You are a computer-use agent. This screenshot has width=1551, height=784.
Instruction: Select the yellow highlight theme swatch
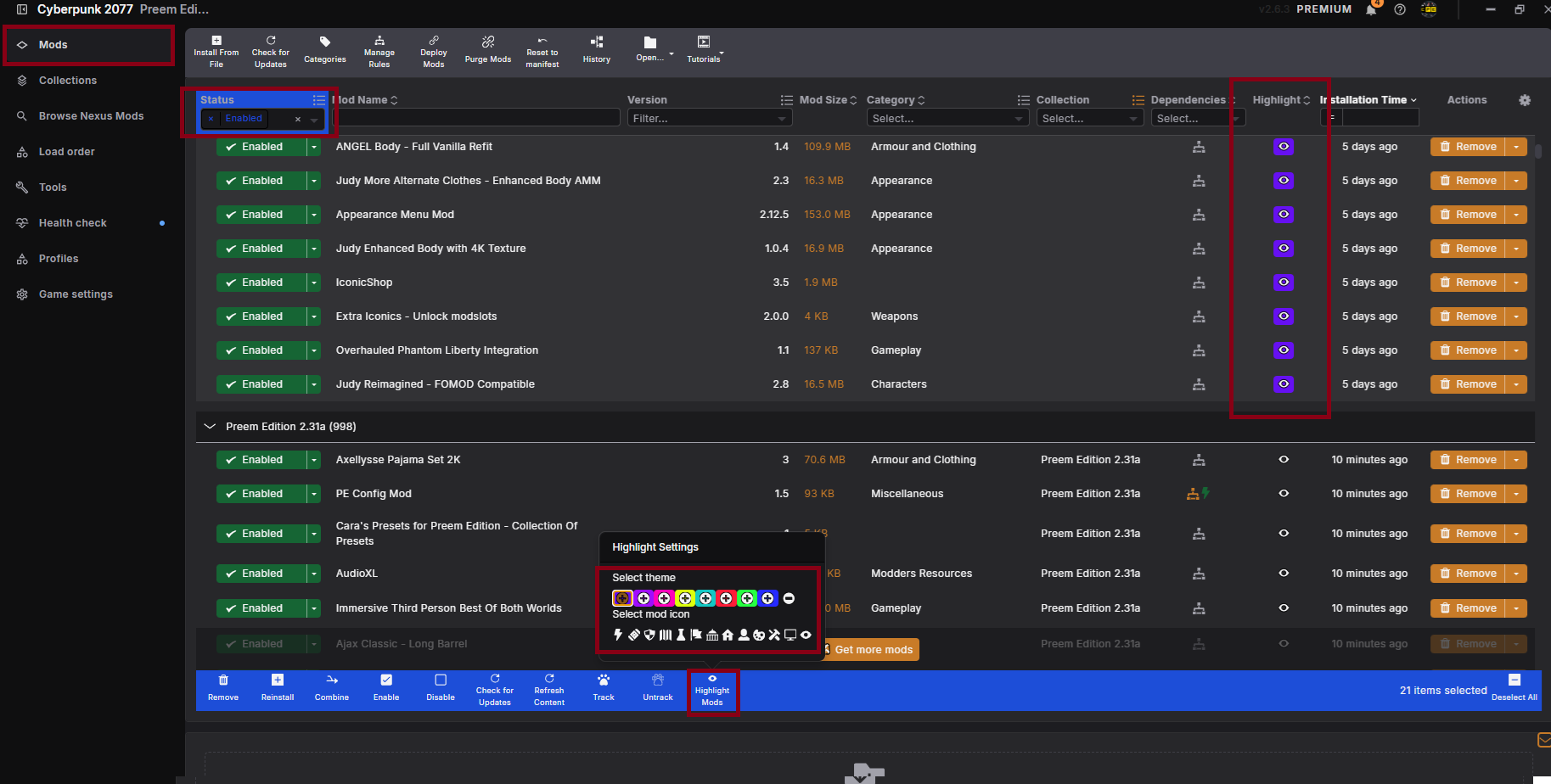[685, 598]
